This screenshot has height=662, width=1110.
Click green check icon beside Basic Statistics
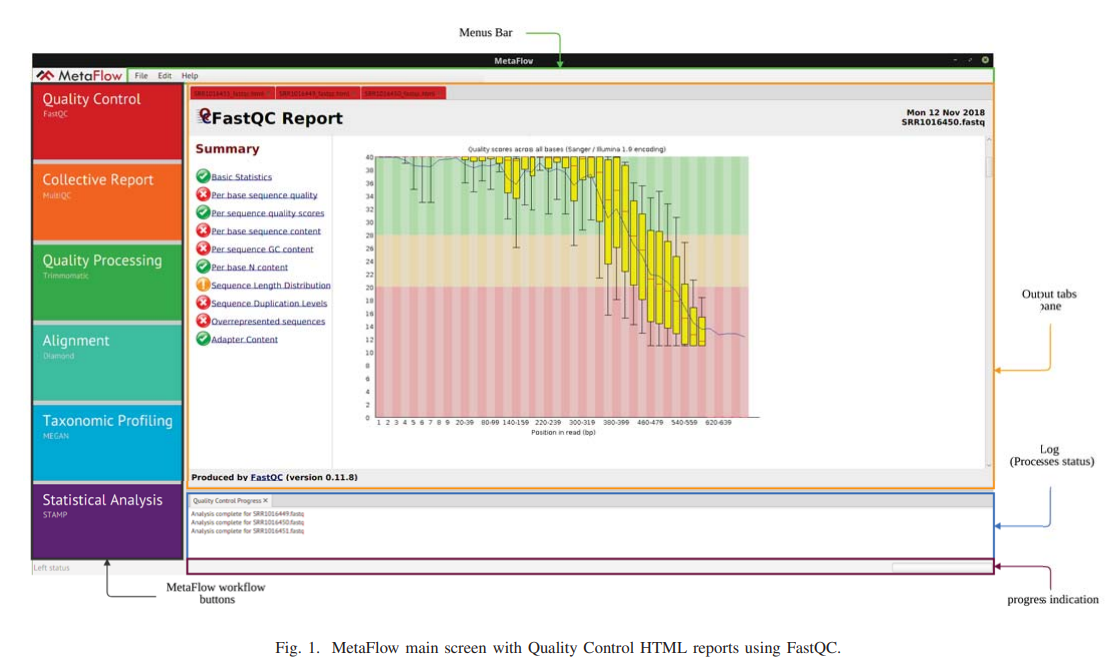tap(203, 177)
